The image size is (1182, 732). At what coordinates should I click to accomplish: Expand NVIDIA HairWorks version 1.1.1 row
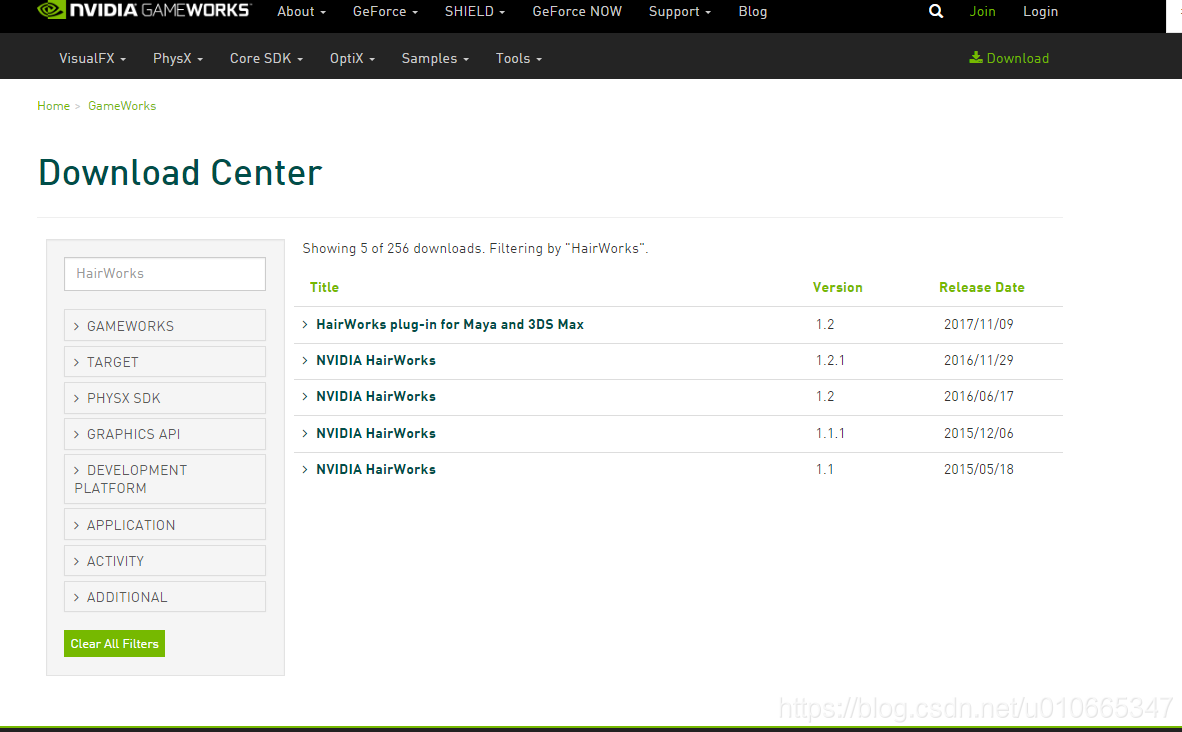click(375, 433)
